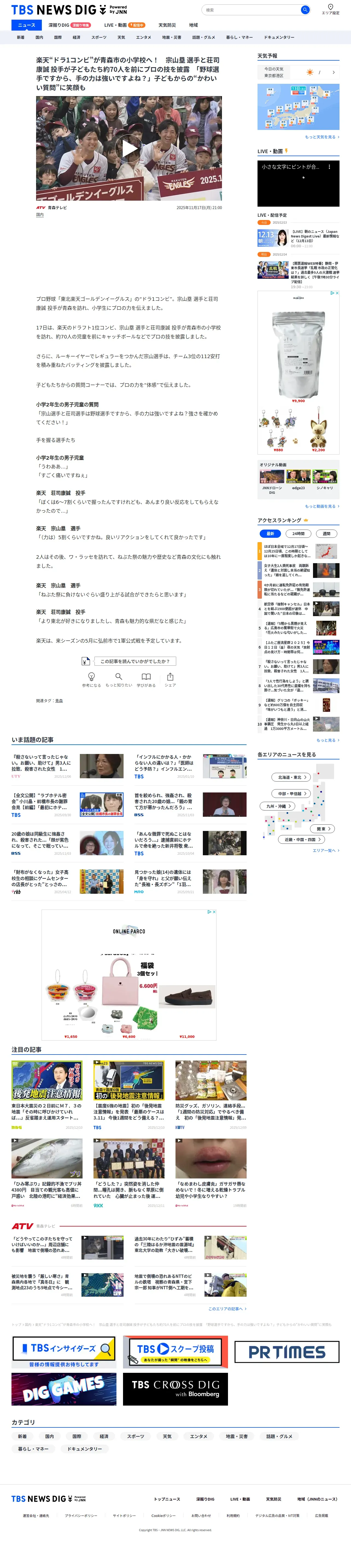This screenshot has height=1568, width=351.
Task: Click the 国際 category pill near footer
Action: pos(77,1436)
